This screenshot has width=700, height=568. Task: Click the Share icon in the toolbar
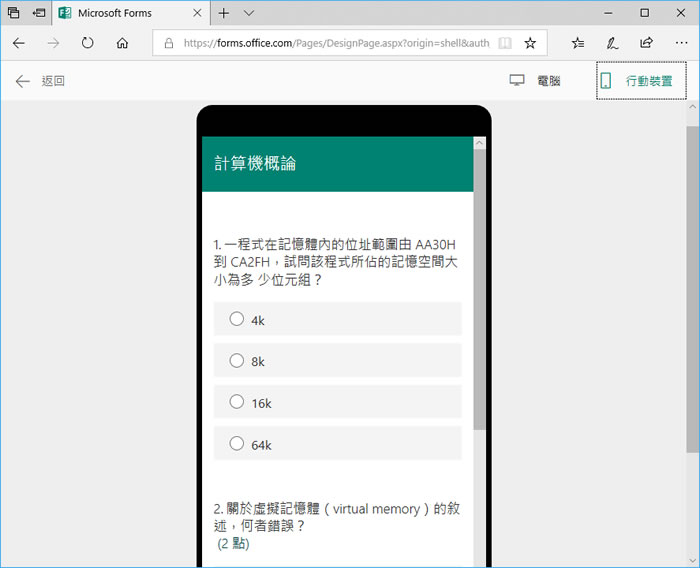coord(646,43)
